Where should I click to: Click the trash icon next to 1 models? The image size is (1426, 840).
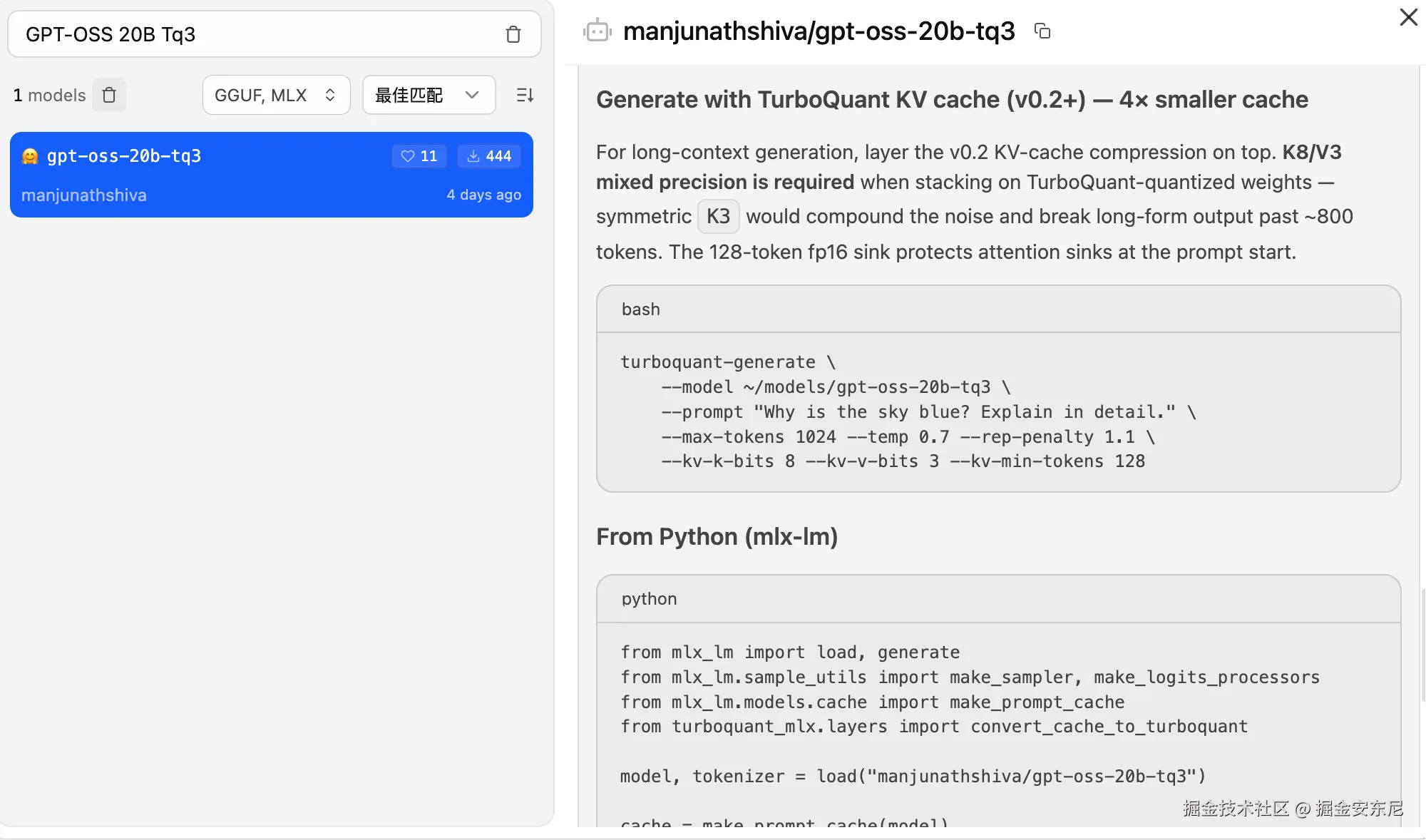(109, 95)
